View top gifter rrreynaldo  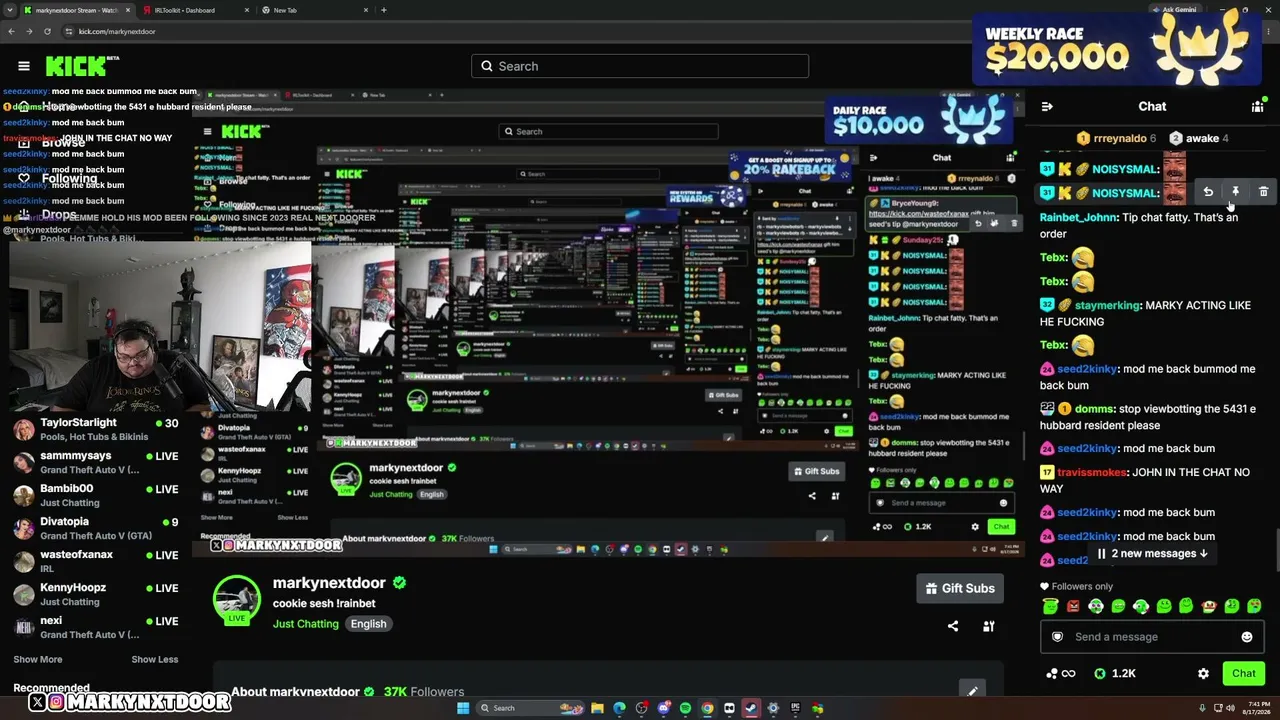[x=1116, y=138]
